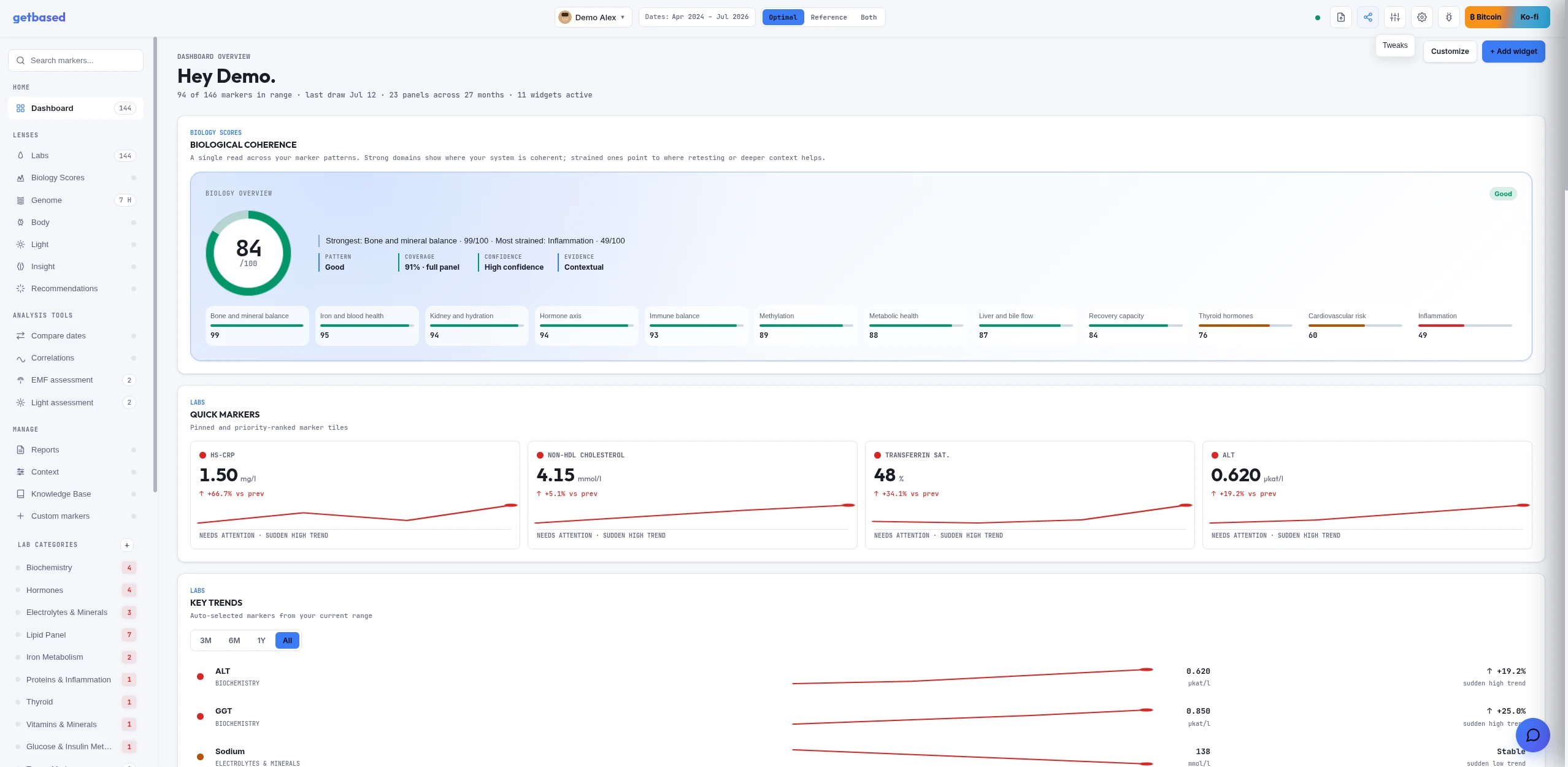1568x767 pixels.
Task: Click the Correlations wave icon
Action: [x=20, y=358]
